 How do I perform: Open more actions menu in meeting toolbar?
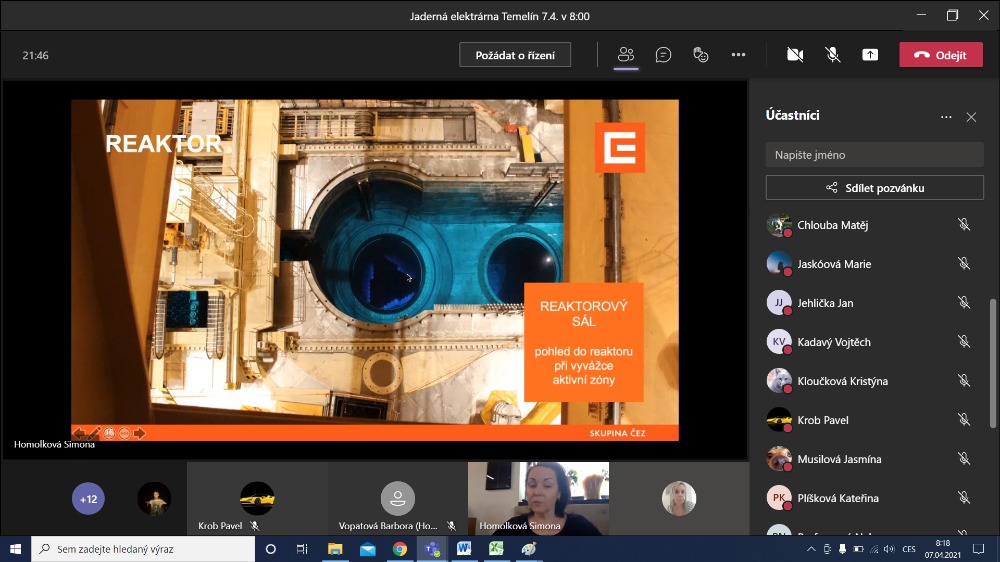738,55
